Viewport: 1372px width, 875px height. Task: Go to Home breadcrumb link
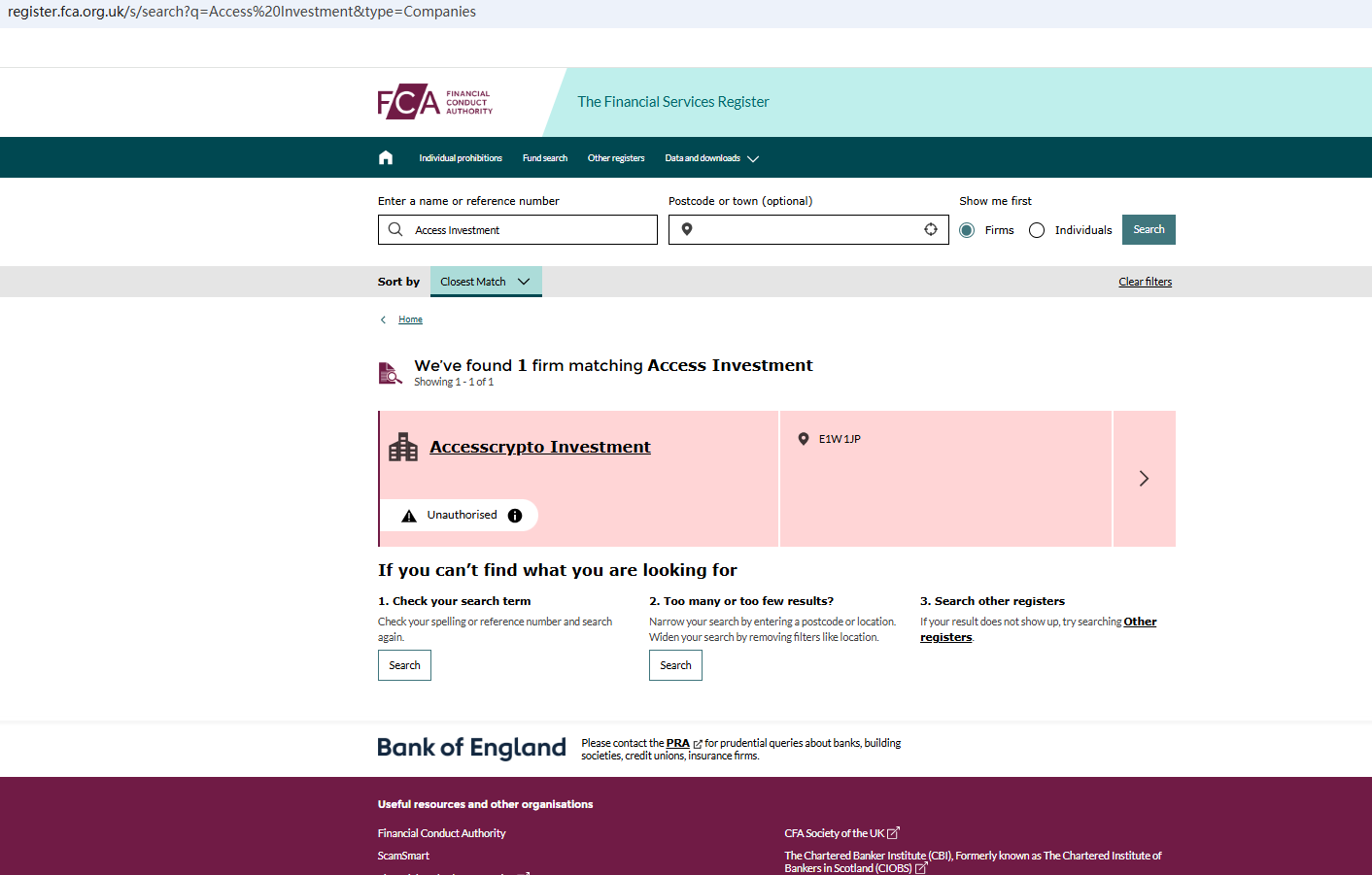click(x=410, y=320)
